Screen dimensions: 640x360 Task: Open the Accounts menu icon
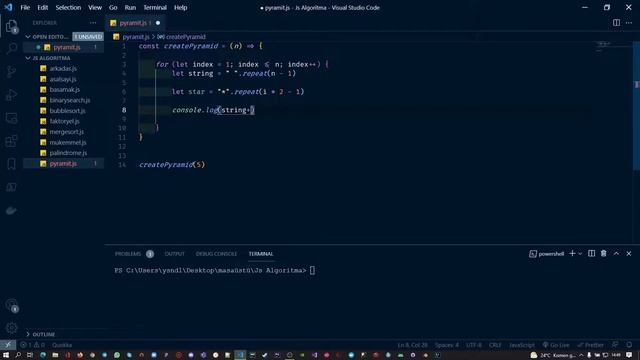click(x=11, y=305)
